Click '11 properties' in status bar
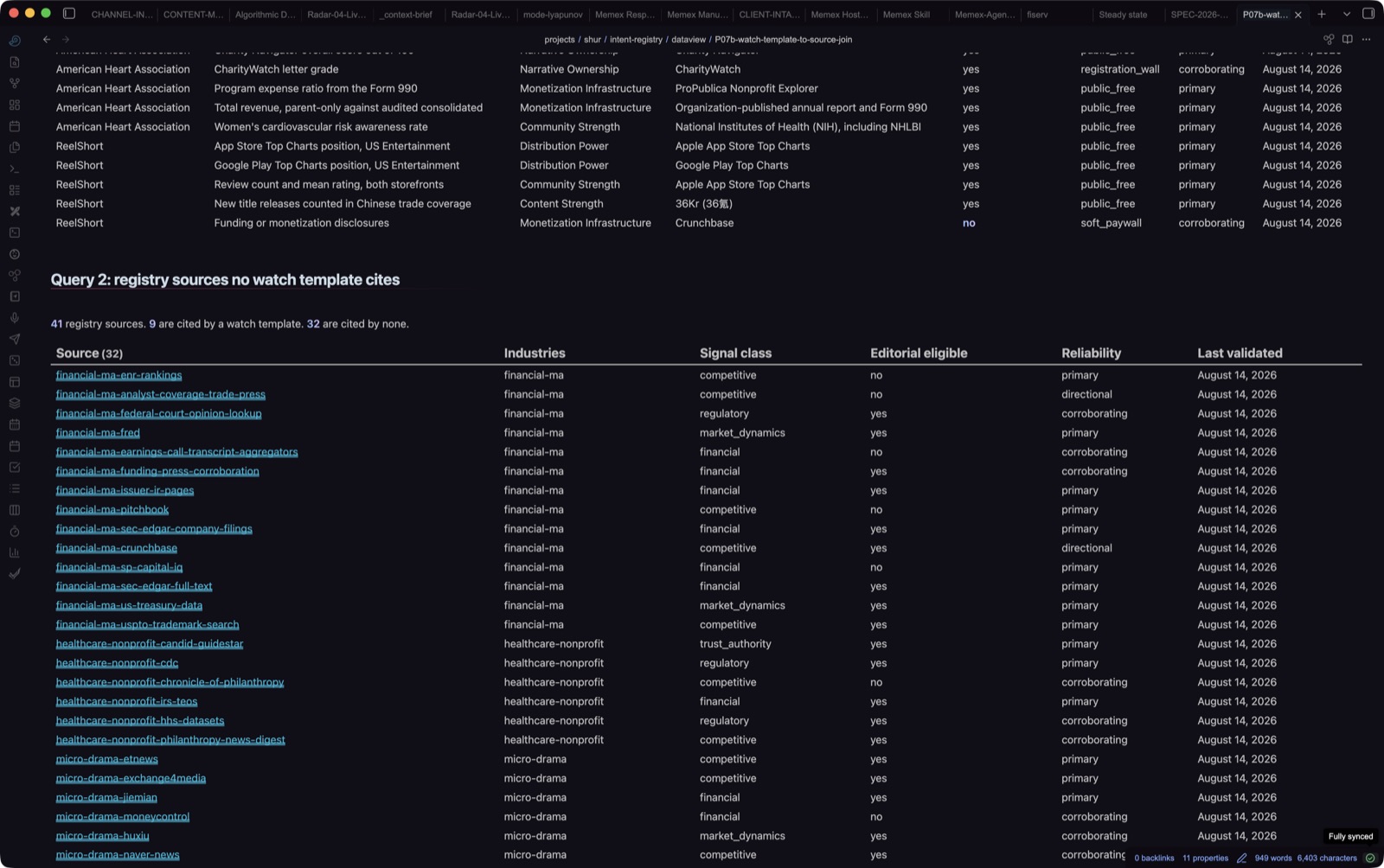Viewport: 1384px width, 868px height. pos(1205,858)
